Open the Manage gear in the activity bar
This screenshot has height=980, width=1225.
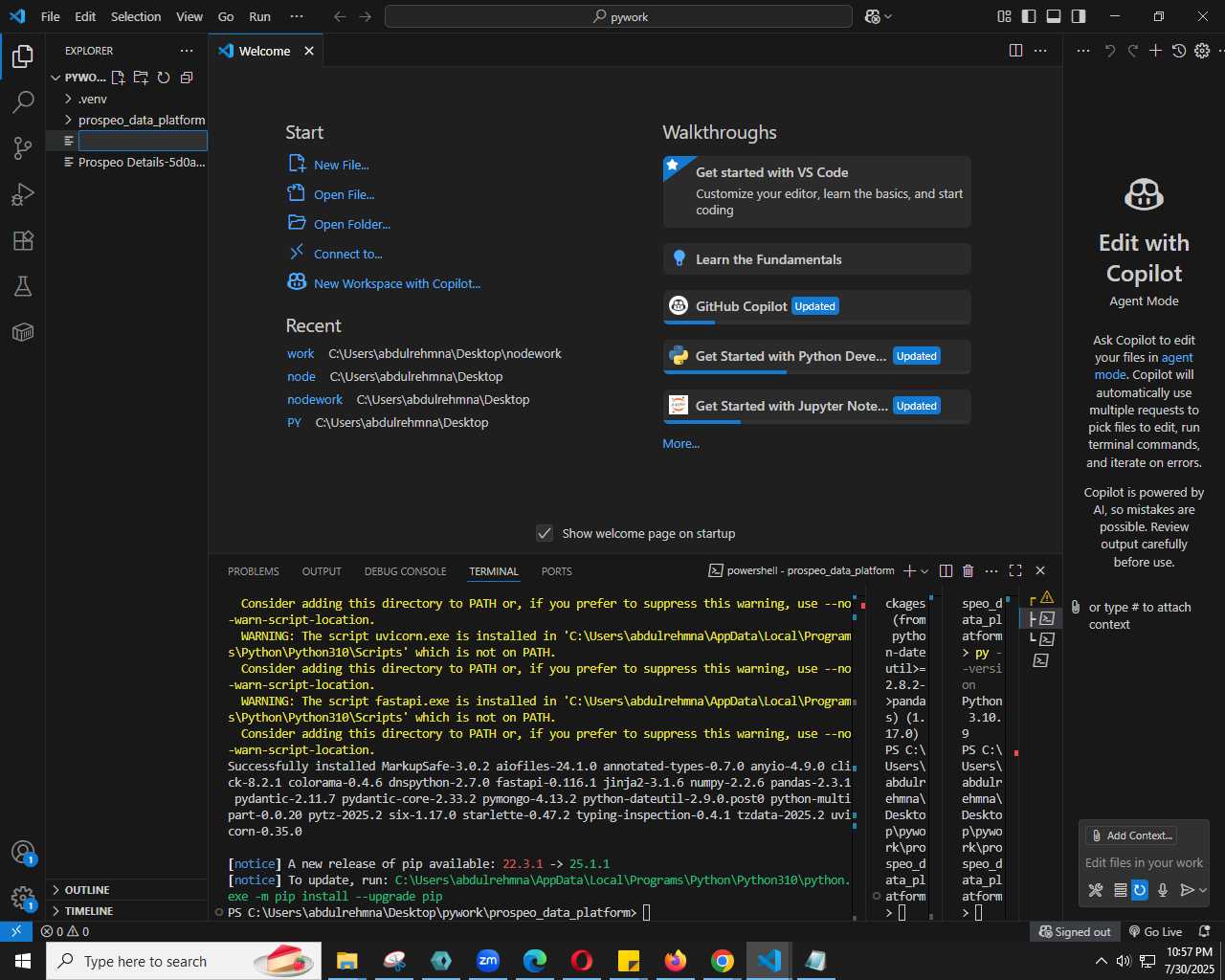coord(23,898)
